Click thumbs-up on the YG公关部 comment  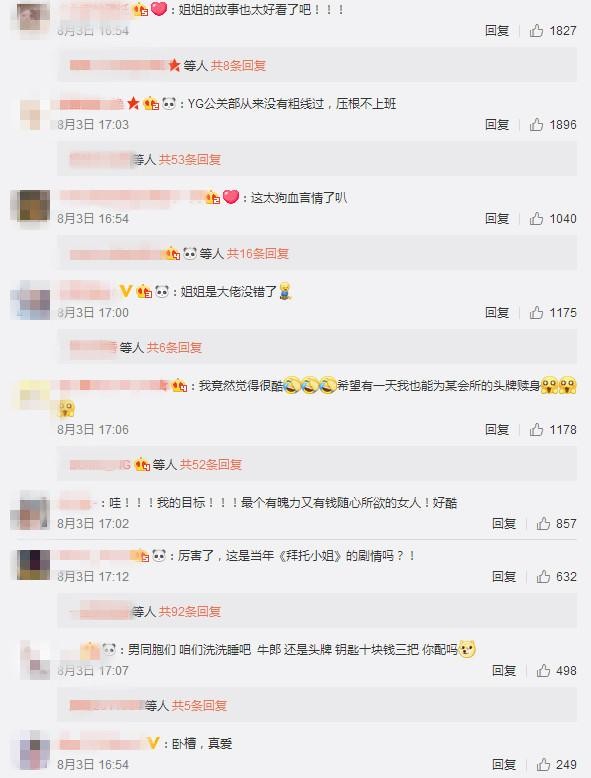tap(536, 125)
